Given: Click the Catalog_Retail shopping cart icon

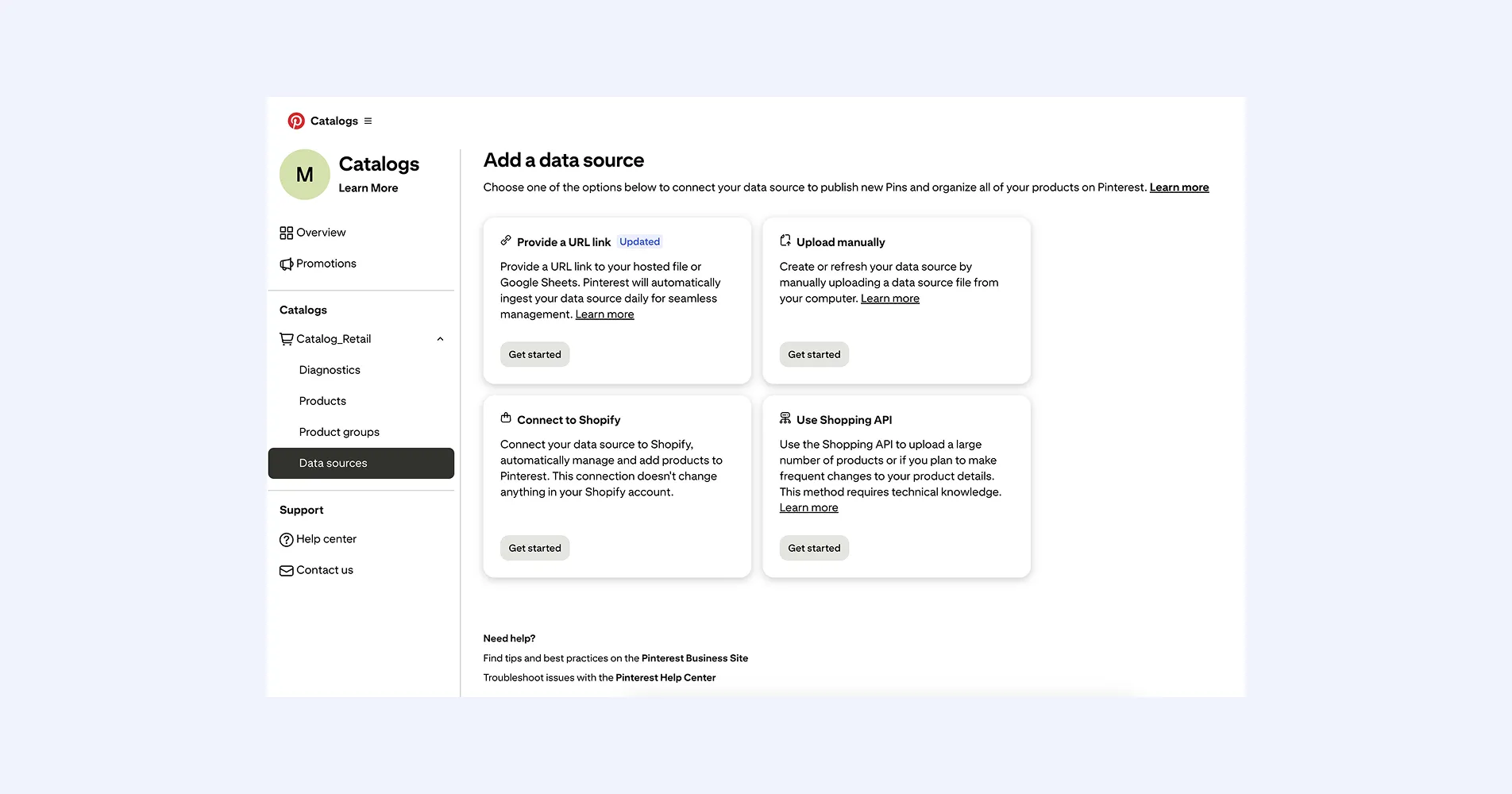Looking at the screenshot, I should (287, 338).
